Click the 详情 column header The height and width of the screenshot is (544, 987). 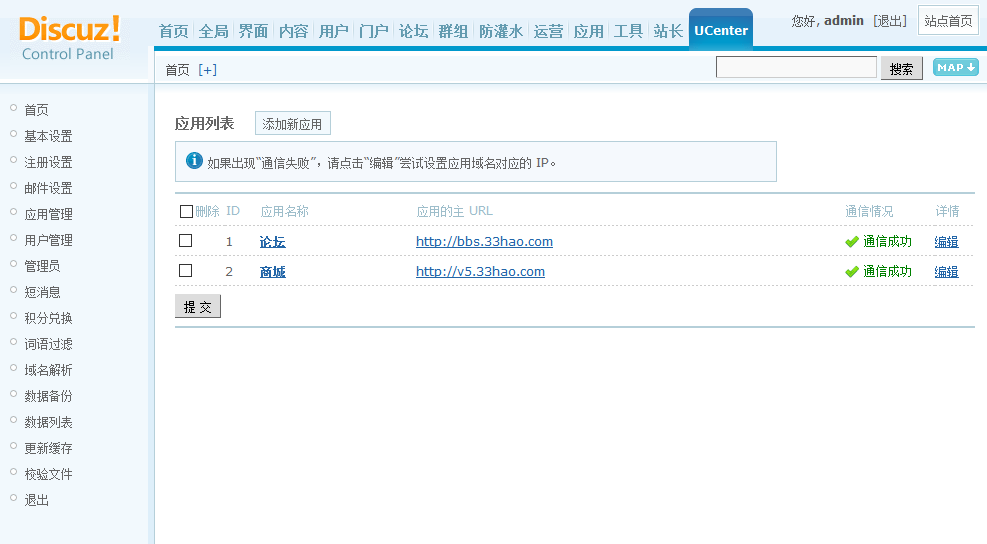click(947, 211)
